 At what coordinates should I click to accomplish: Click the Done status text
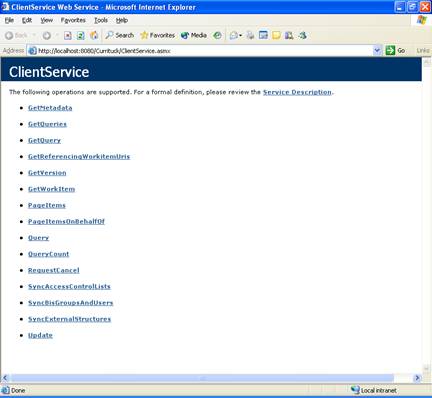coord(18,390)
